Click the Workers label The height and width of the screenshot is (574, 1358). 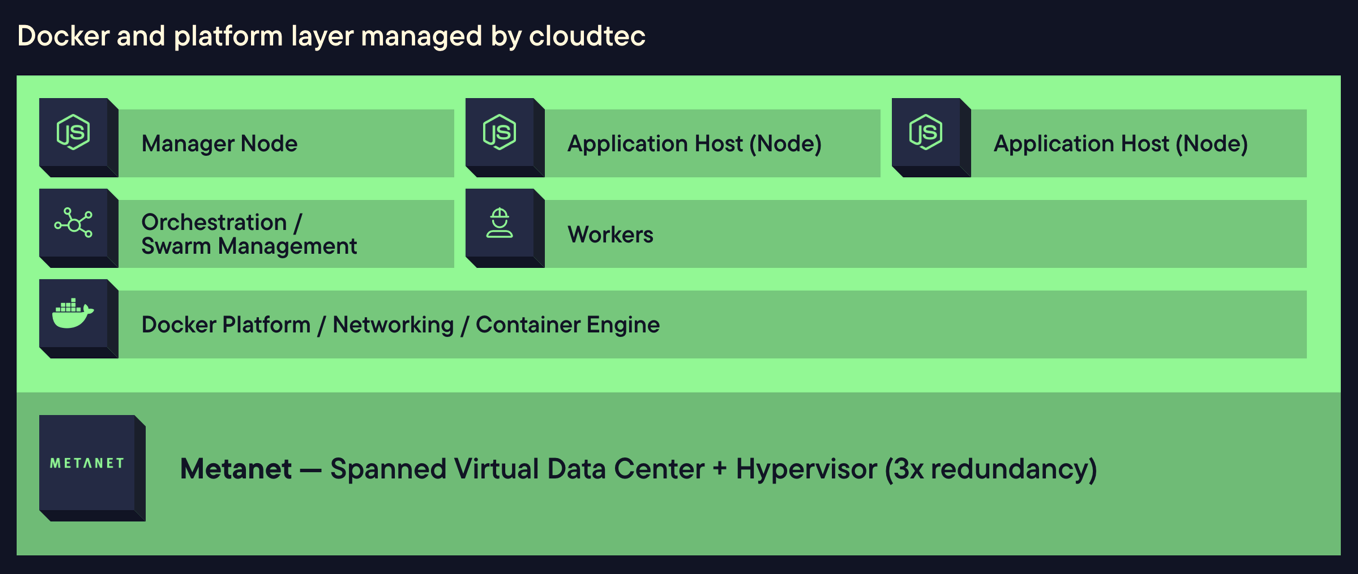(x=610, y=235)
